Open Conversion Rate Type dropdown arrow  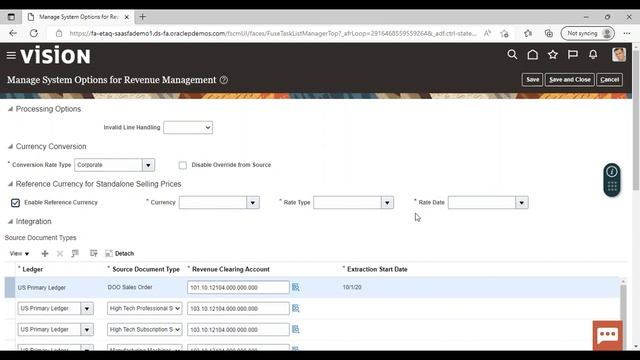(x=148, y=165)
